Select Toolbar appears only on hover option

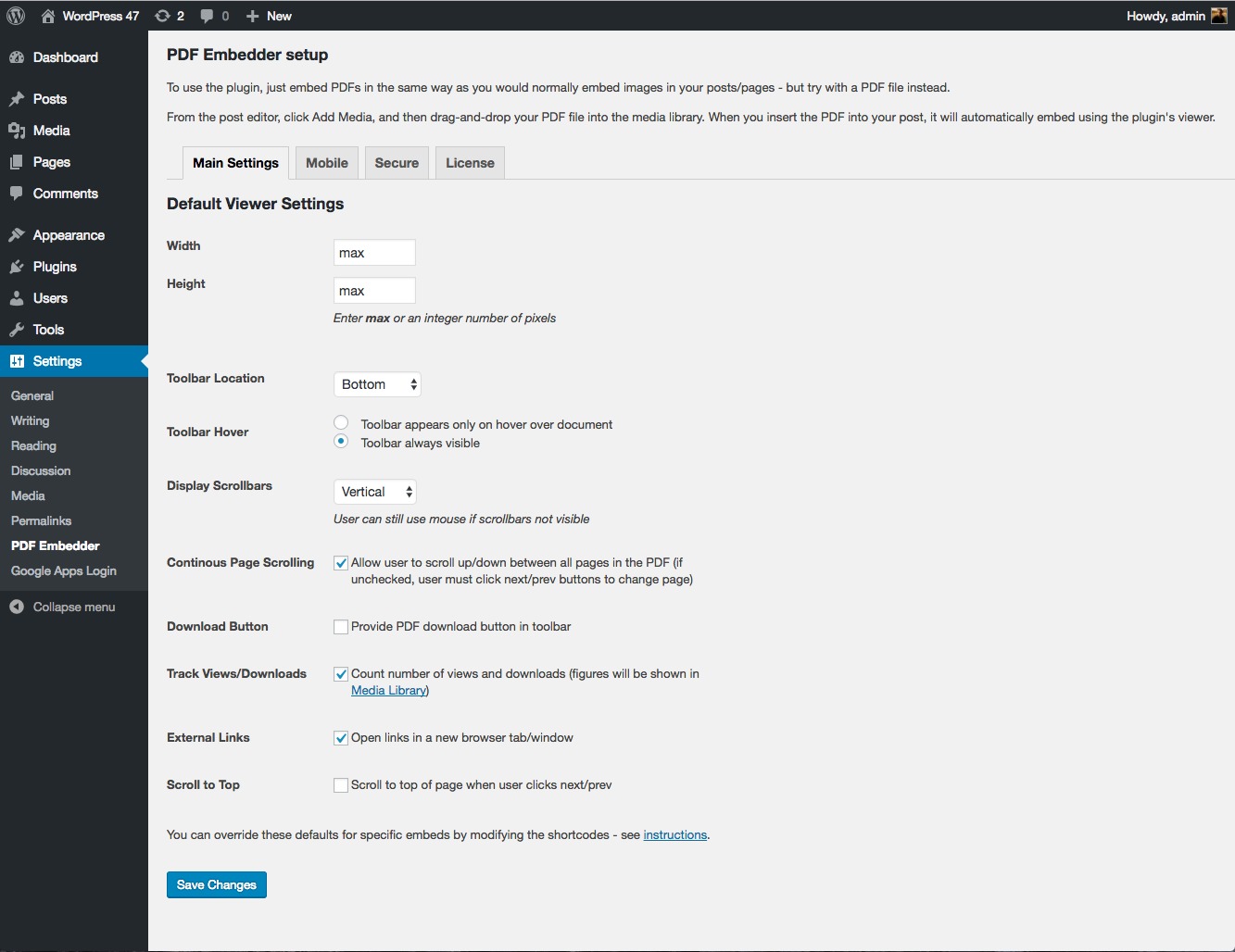[341, 423]
